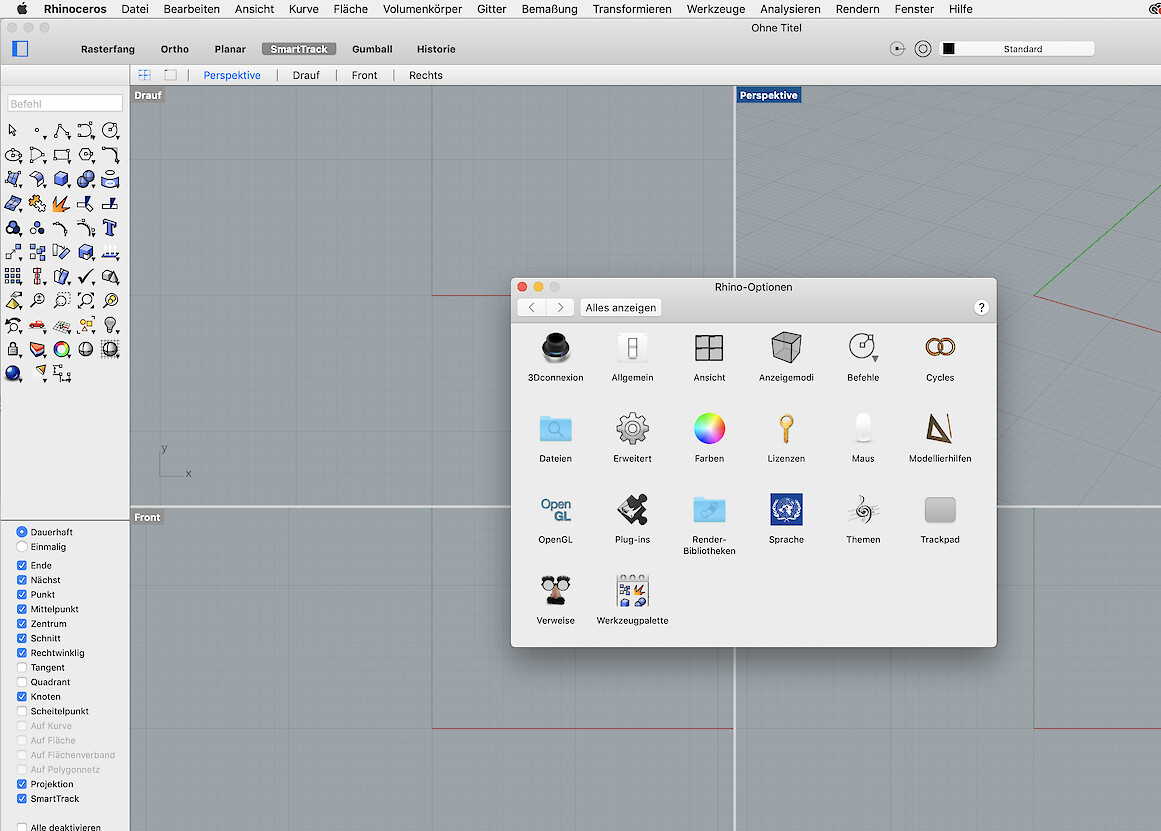Uncheck the Mittelpunkt snap
The image size is (1161, 831).
(21, 609)
